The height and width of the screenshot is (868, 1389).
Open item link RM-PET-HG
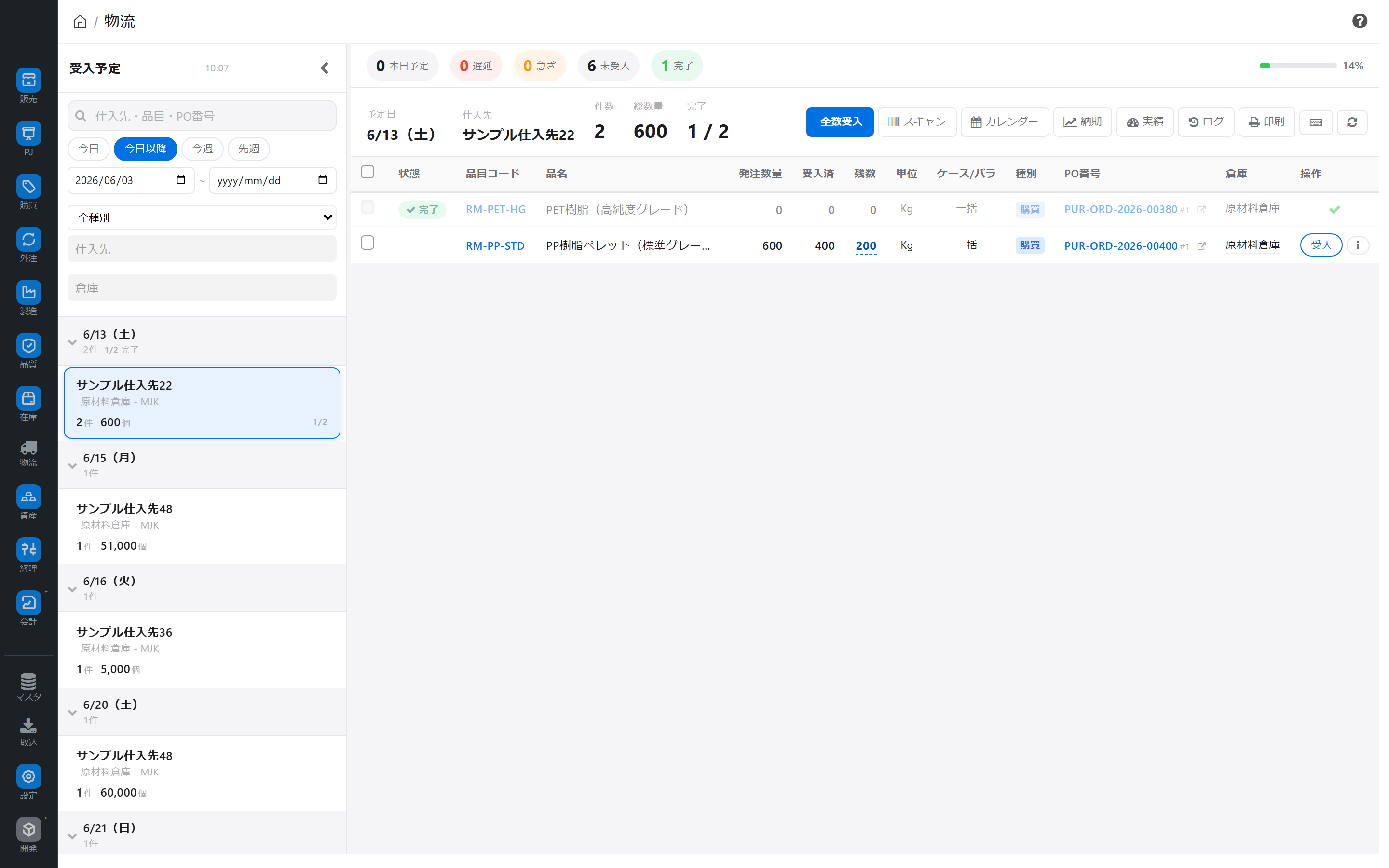click(x=495, y=210)
